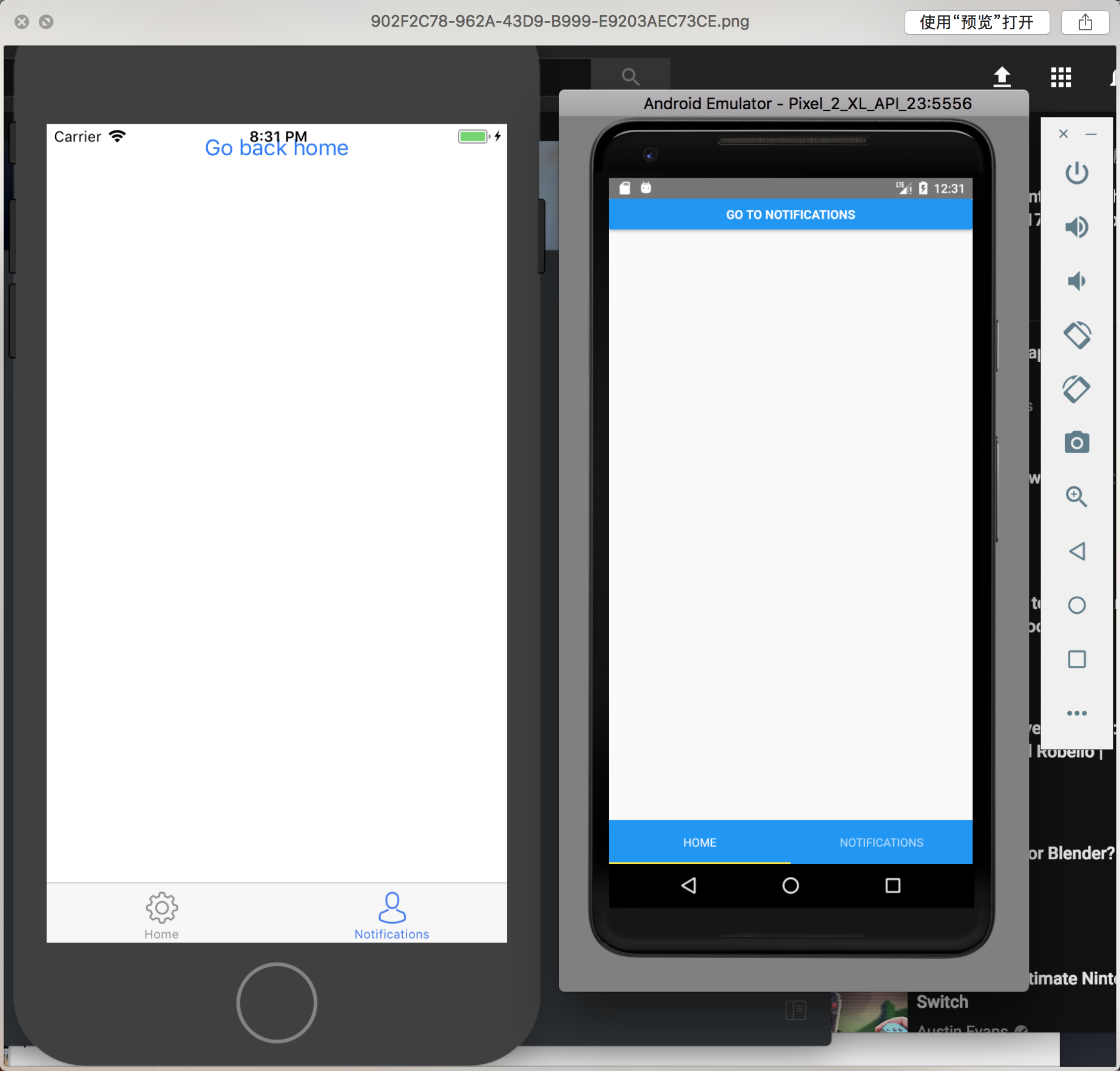Select the NOTIFICATIONS tab in Android app

(882, 842)
